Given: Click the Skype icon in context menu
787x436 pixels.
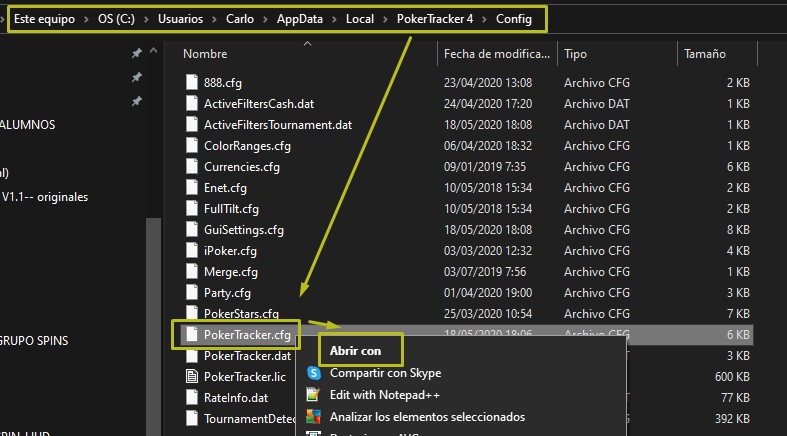Looking at the screenshot, I should pyautogui.click(x=314, y=373).
